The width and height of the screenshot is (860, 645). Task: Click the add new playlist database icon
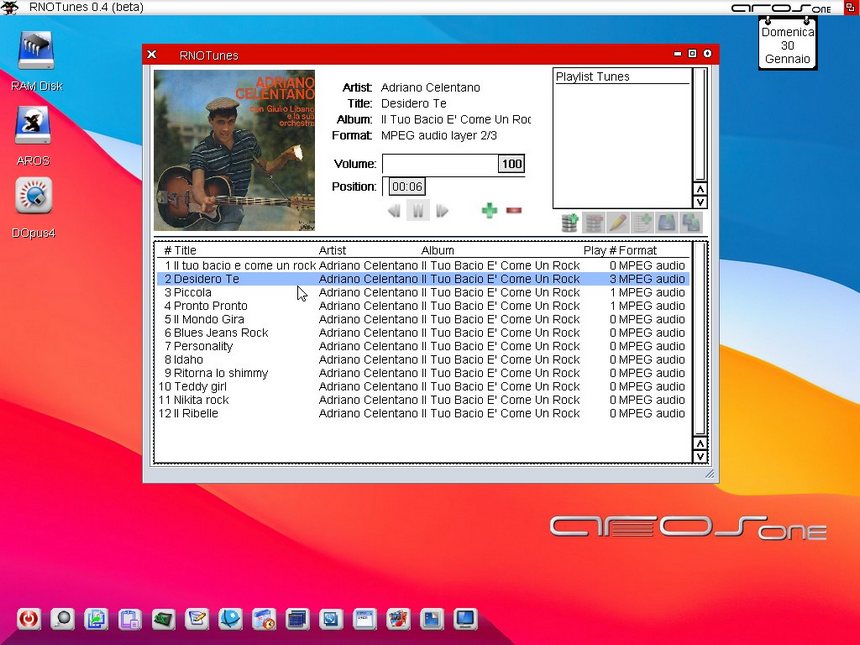pyautogui.click(x=570, y=223)
